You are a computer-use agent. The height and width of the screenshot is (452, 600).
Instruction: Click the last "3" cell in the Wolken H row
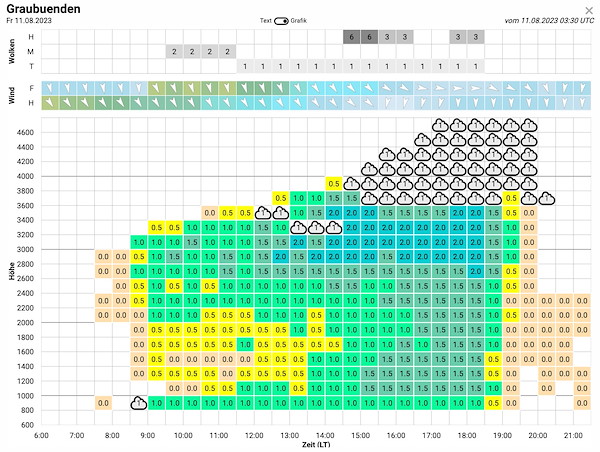(476, 37)
